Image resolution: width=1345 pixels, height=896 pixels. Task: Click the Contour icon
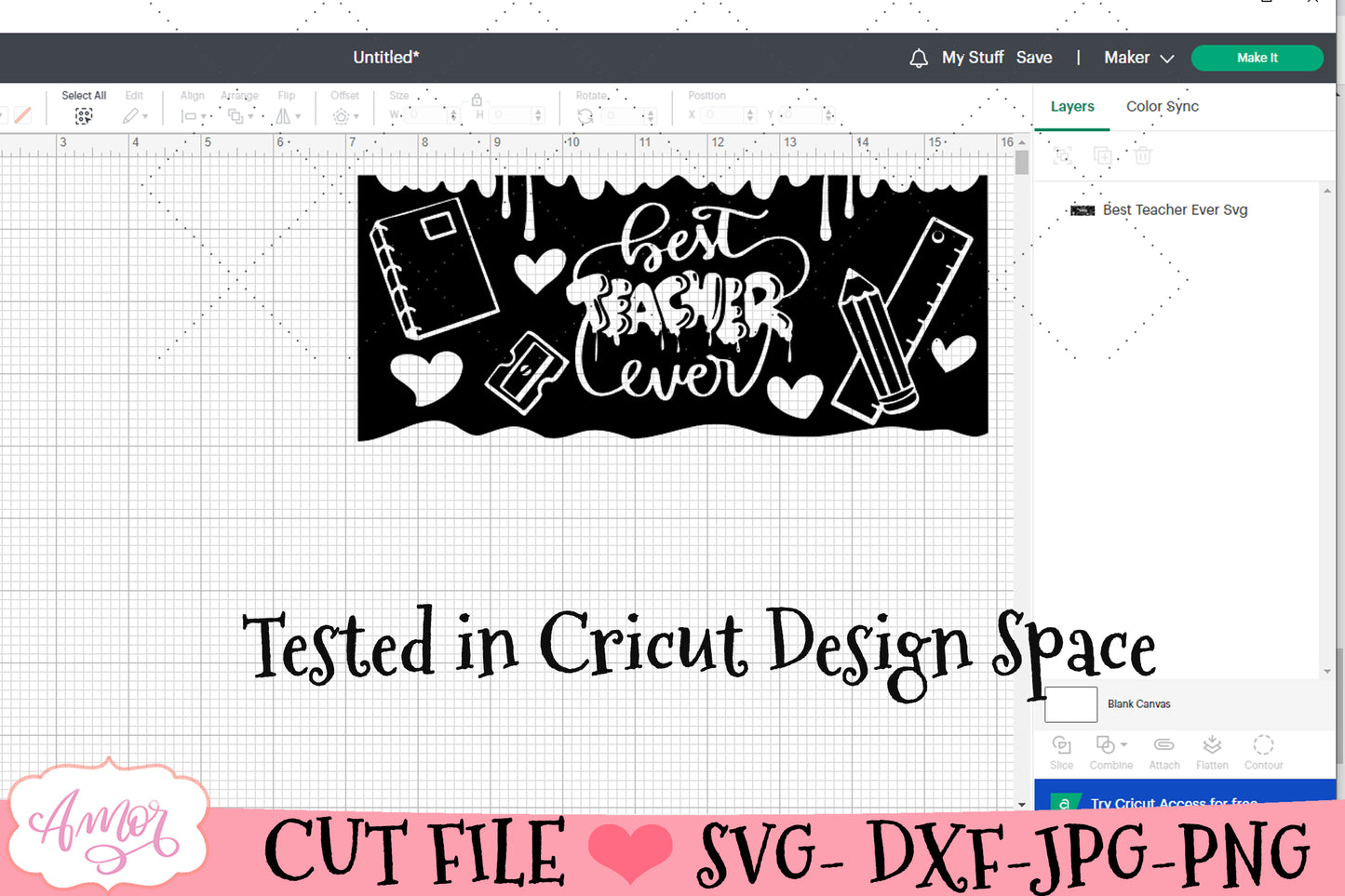coord(1263,745)
